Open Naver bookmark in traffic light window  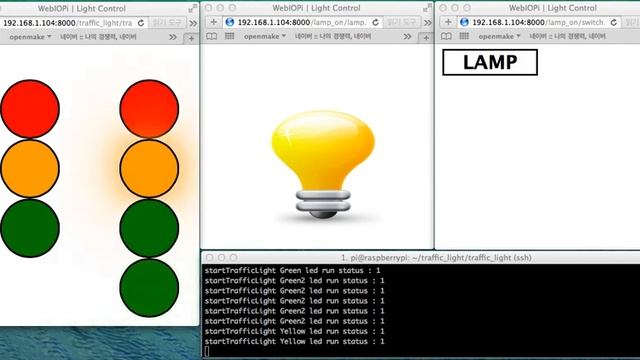click(98, 37)
